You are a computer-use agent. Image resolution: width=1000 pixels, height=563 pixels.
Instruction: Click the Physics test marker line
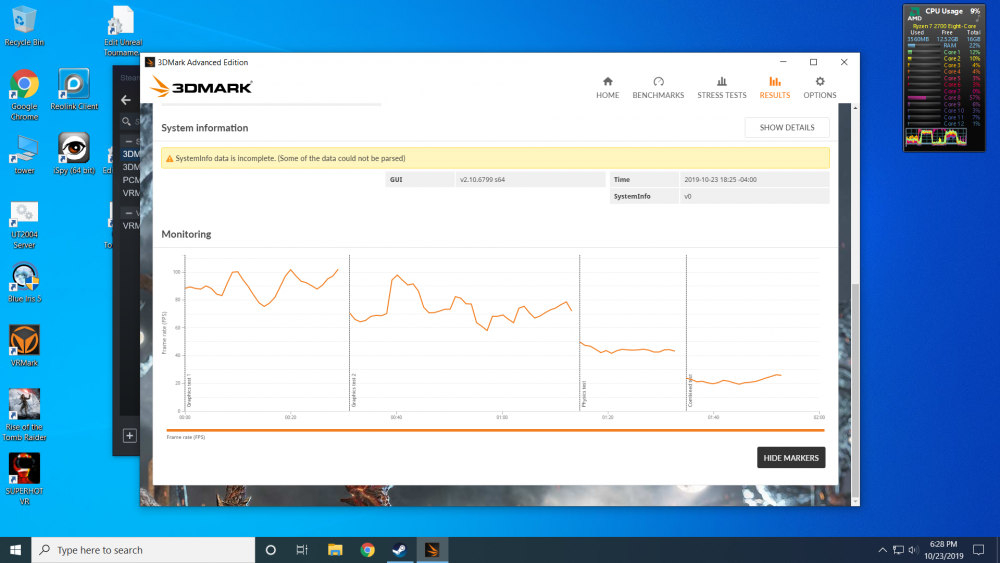click(x=580, y=332)
